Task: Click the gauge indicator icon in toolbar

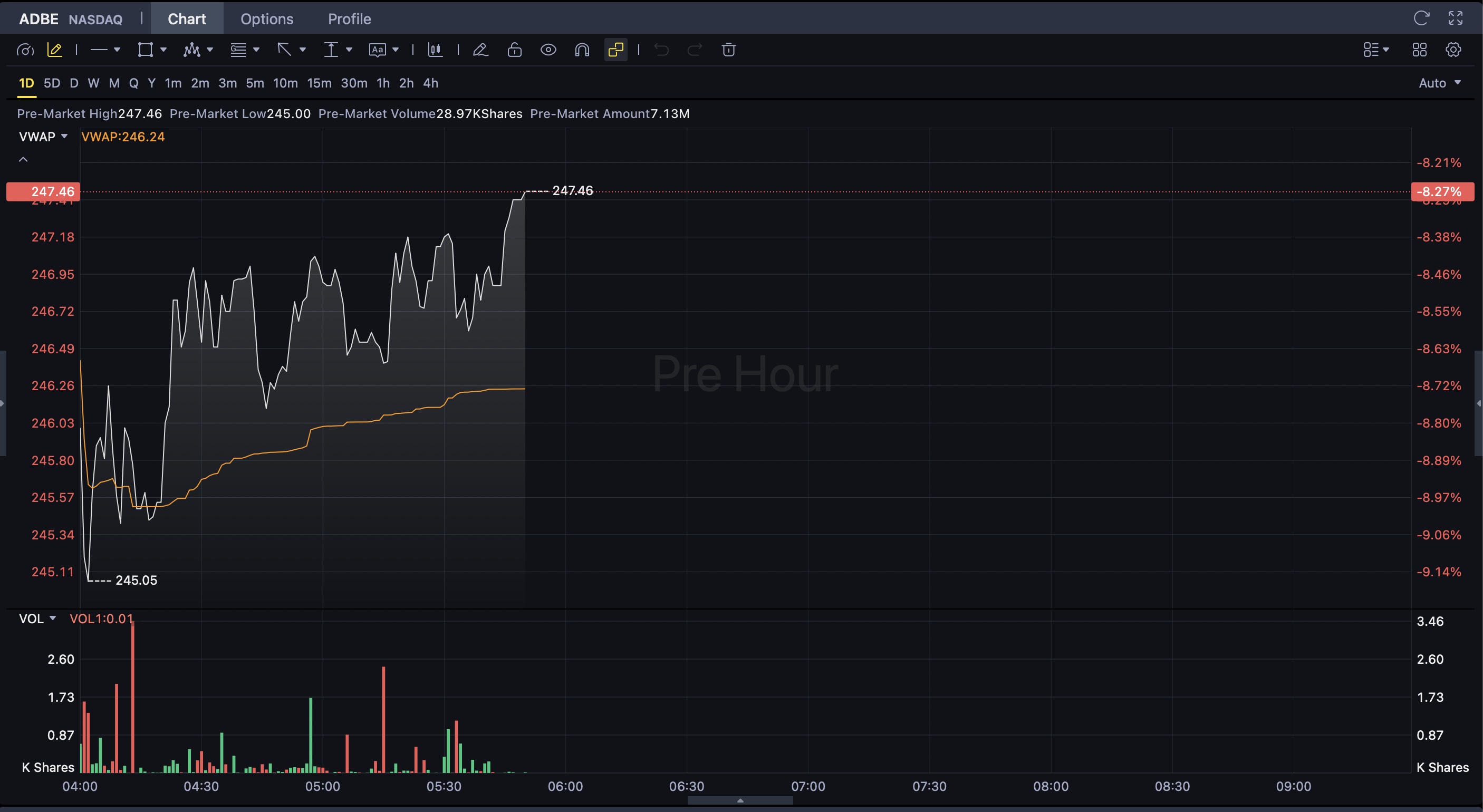Action: coord(25,50)
